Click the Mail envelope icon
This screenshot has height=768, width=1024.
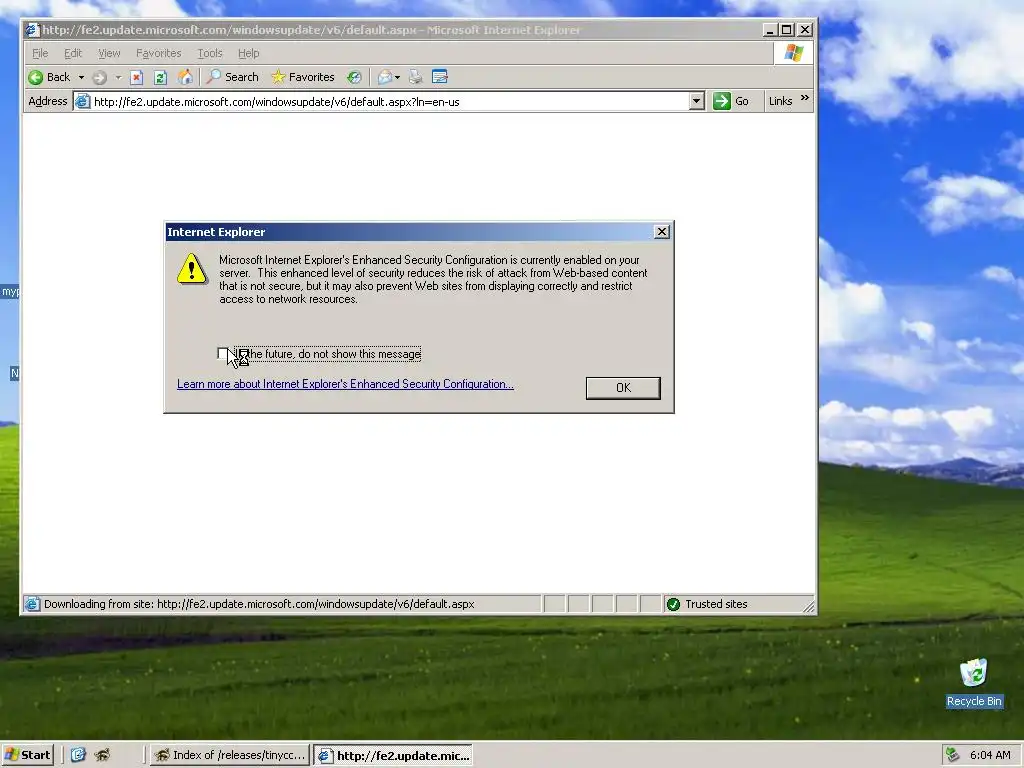[385, 78]
